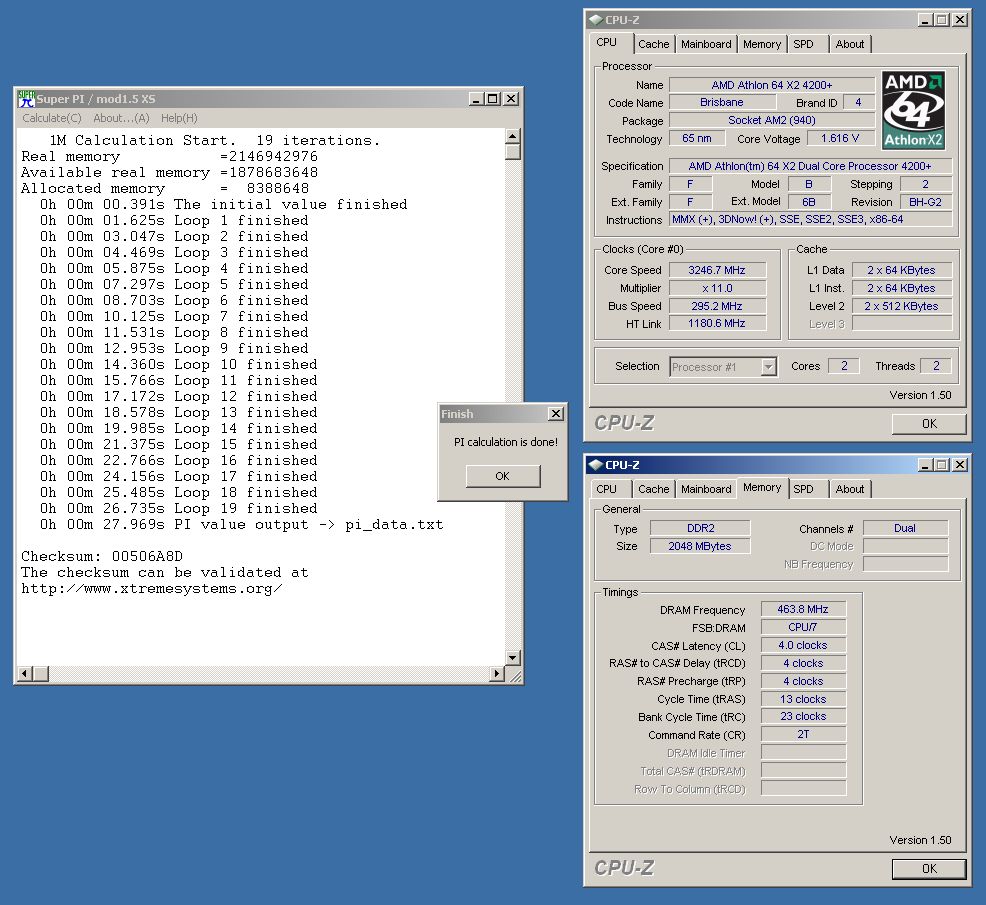Click the Instructions field listing MMX, SSE
Screen dimensions: 986x905
click(811, 219)
